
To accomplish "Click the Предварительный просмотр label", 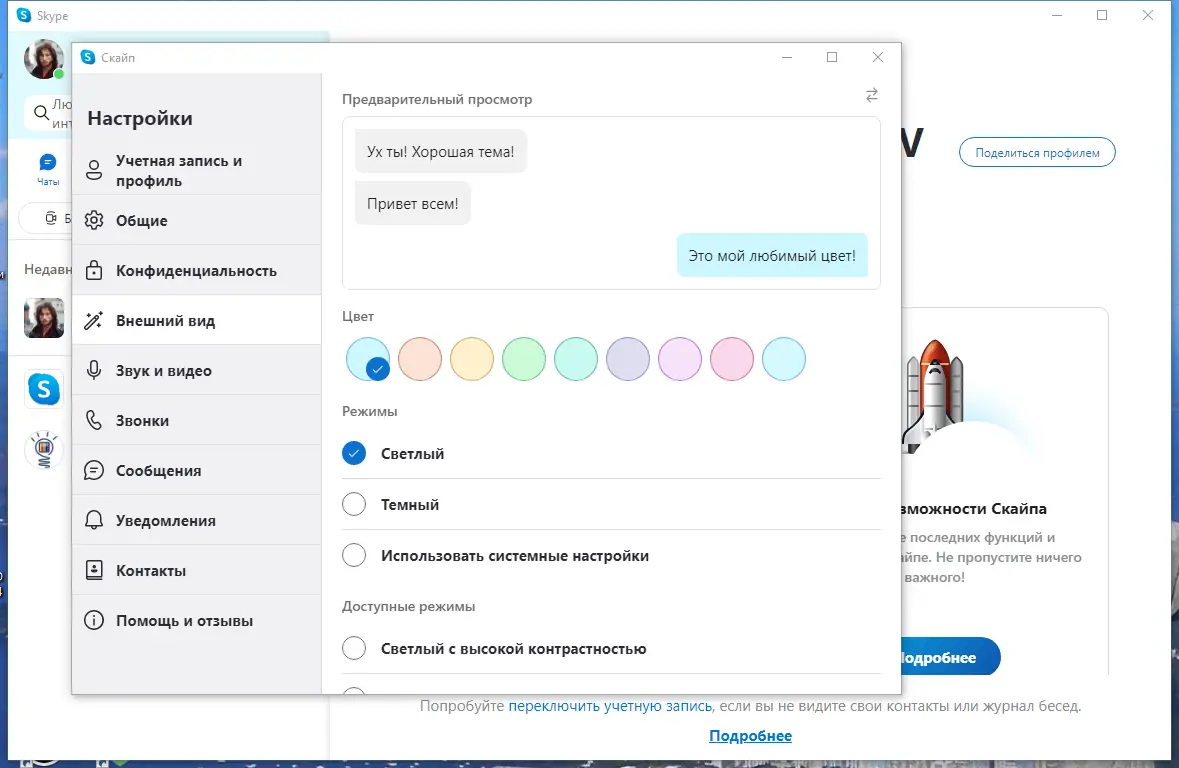I will 437,99.
